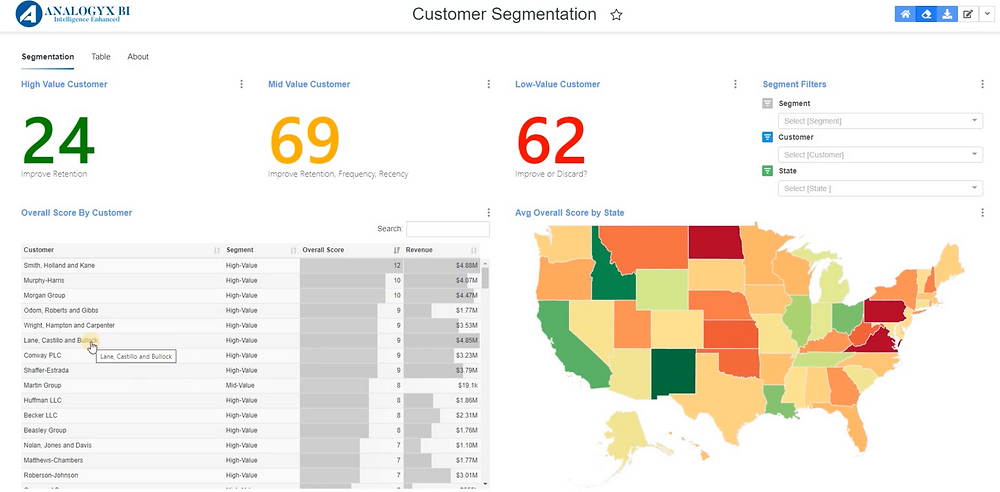Click the table's vertical scrollbar thumb
Image resolution: width=1000 pixels, height=492 pixels.
point(485,278)
